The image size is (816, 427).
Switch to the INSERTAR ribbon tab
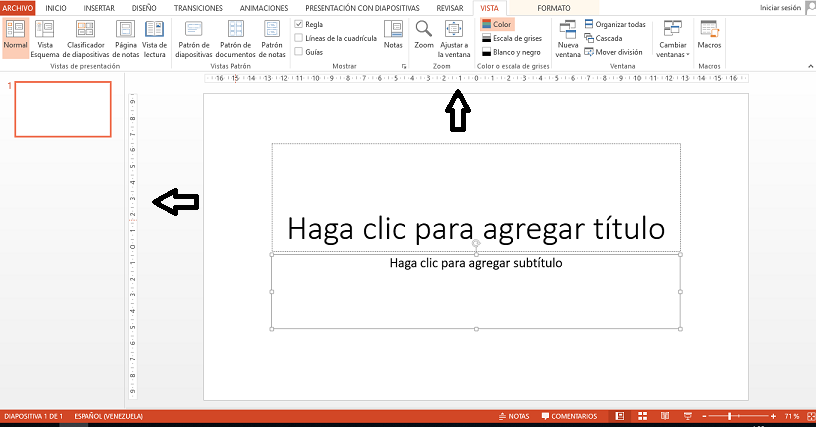click(99, 7)
